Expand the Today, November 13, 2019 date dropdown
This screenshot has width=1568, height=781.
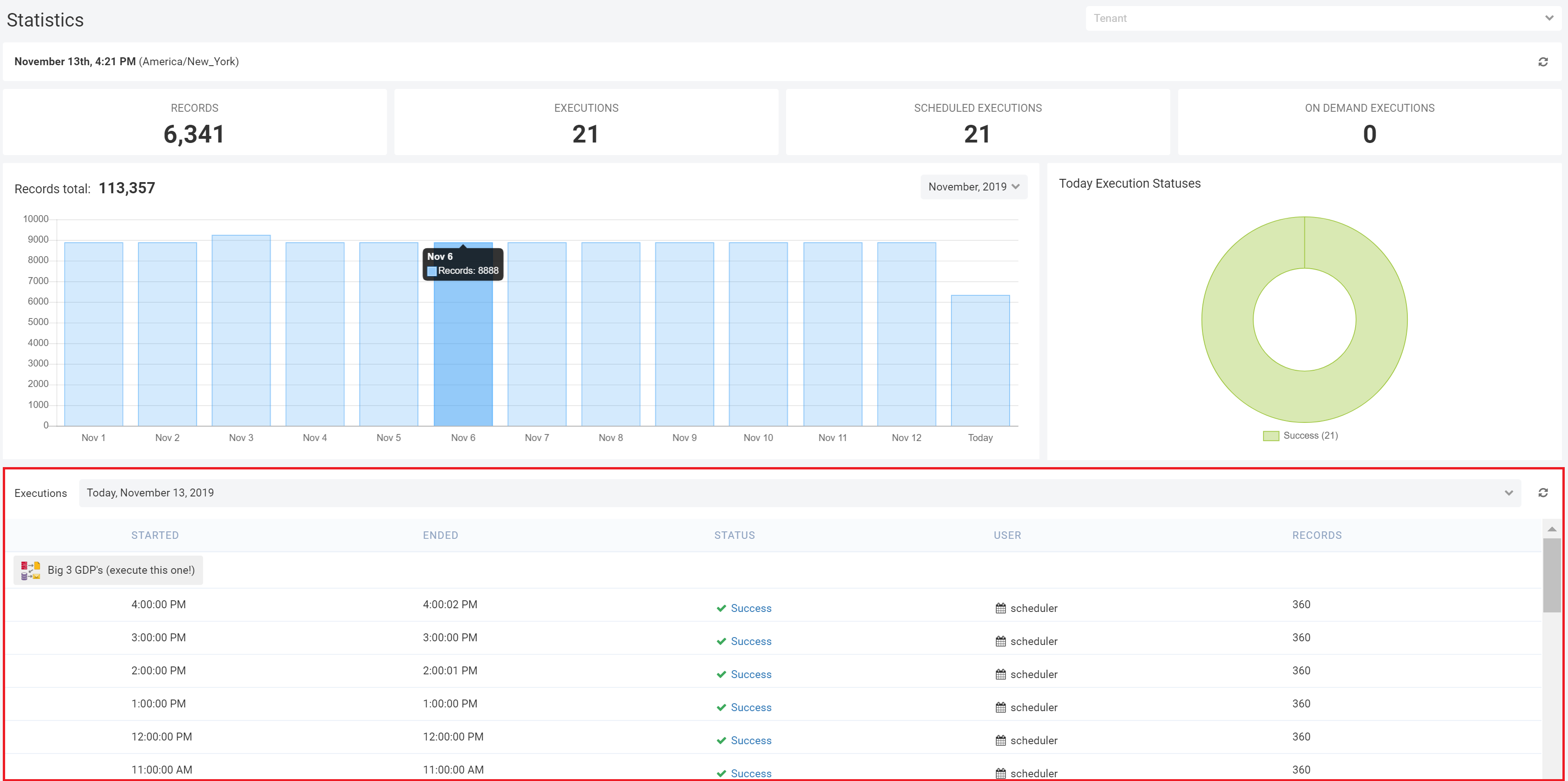click(x=800, y=492)
